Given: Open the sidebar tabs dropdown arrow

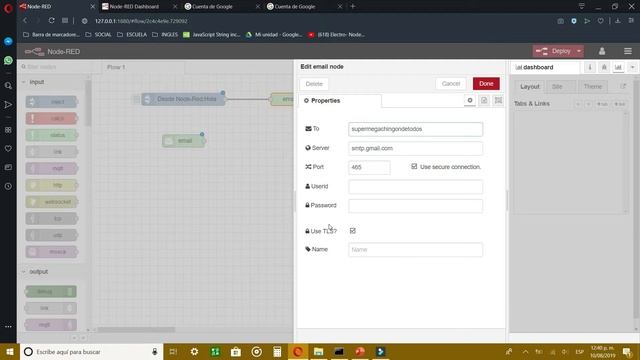Looking at the screenshot, I should click(x=632, y=67).
